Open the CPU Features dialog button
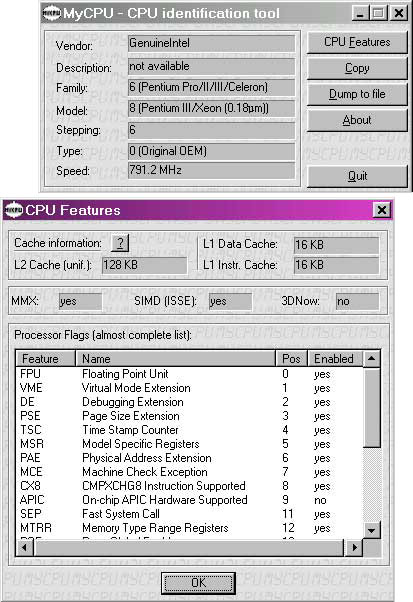 point(357,43)
